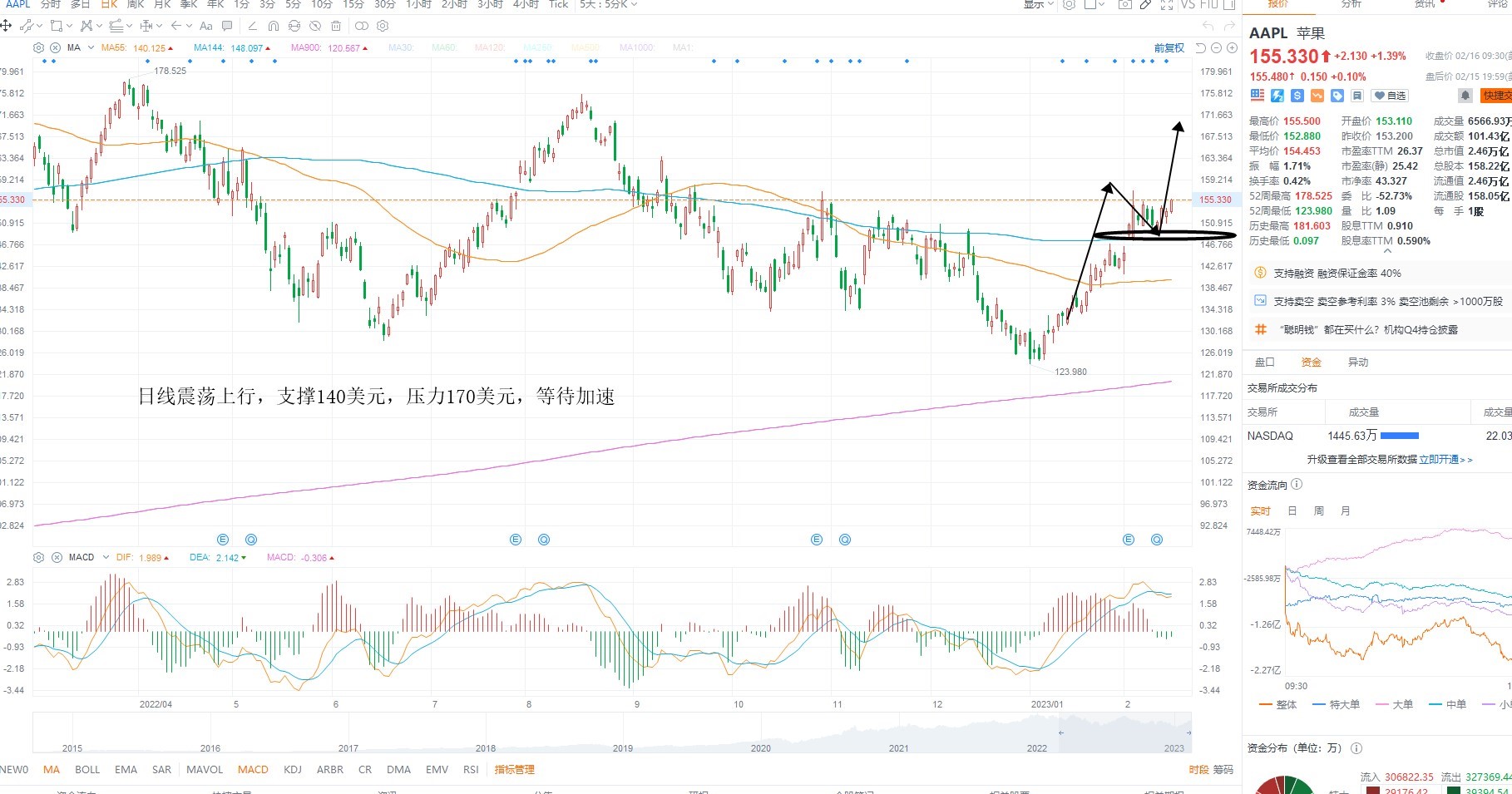Image resolution: width=1512 pixels, height=794 pixels.
Task: Click the 自选 watchlist button
Action: tap(1390, 96)
